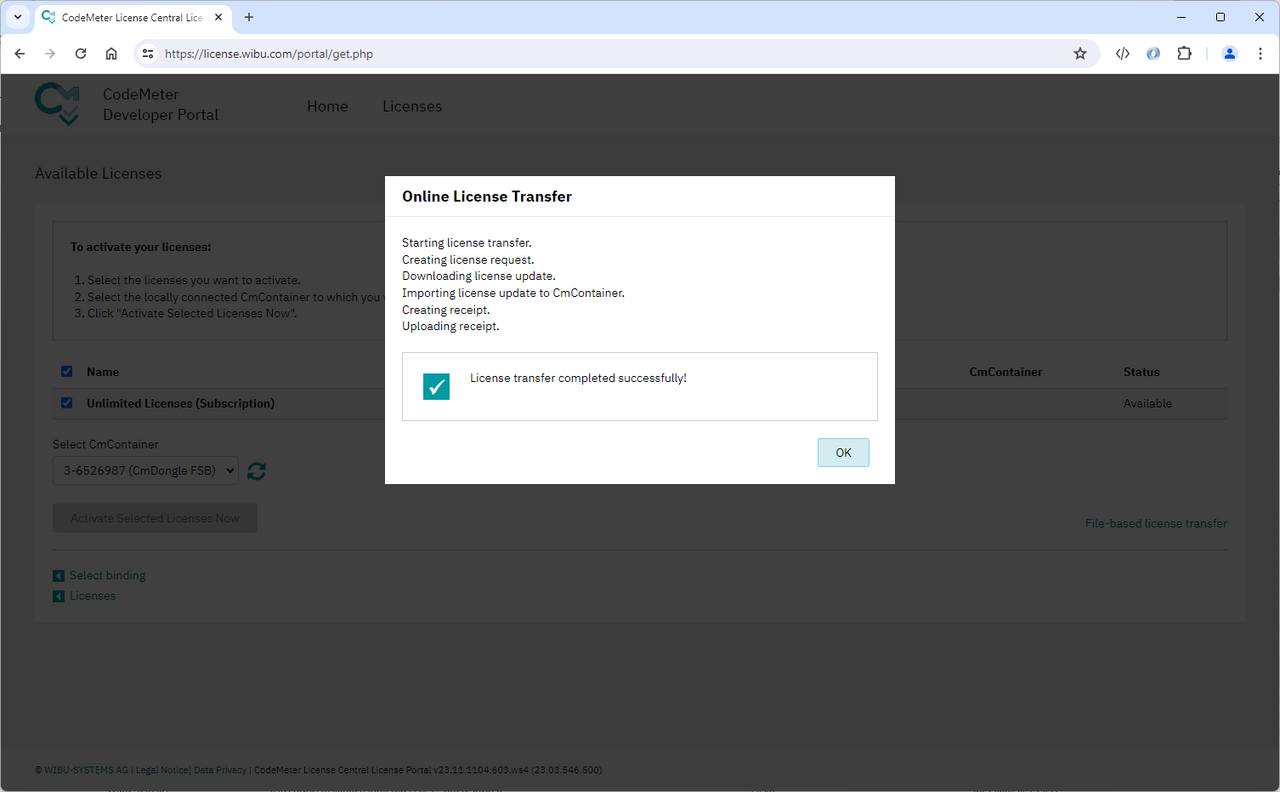Viewport: 1280px width, 792px height.
Task: Close the CodeMeter License Central tab
Action: (218, 17)
